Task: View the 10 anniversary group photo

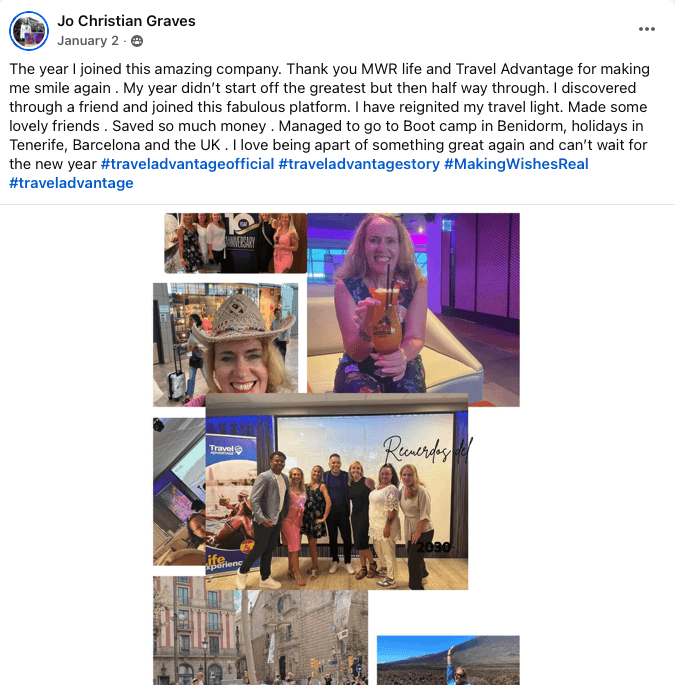Action: 235,243
